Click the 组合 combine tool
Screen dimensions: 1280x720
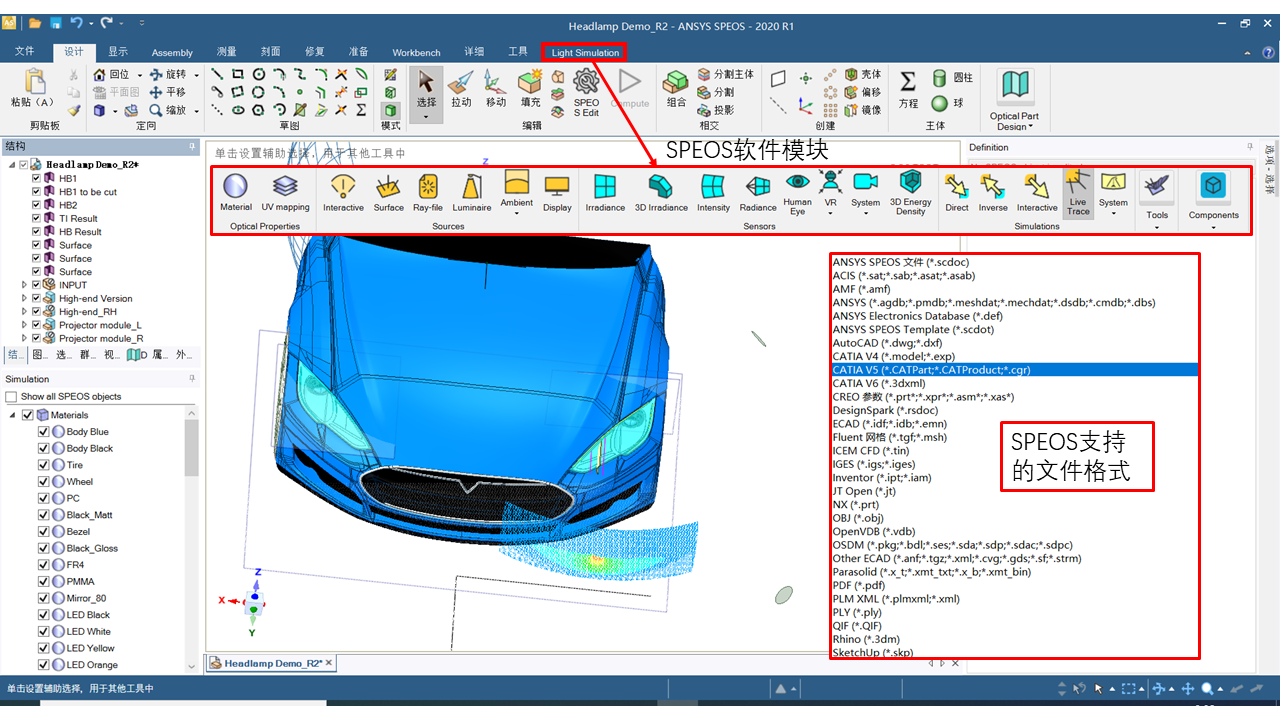click(x=677, y=88)
